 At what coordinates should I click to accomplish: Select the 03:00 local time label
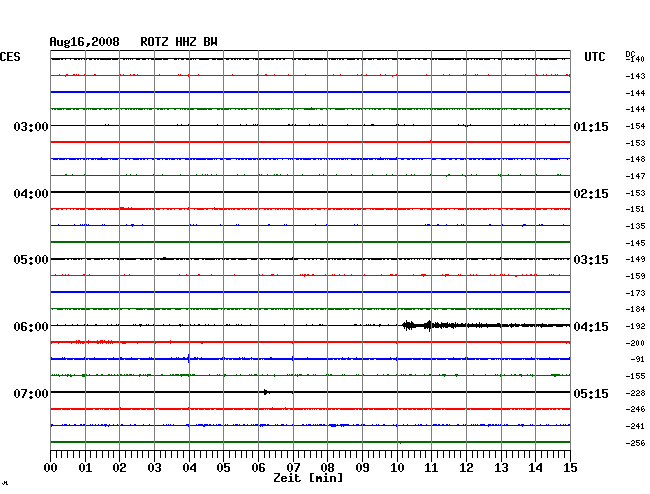[x=31, y=126]
